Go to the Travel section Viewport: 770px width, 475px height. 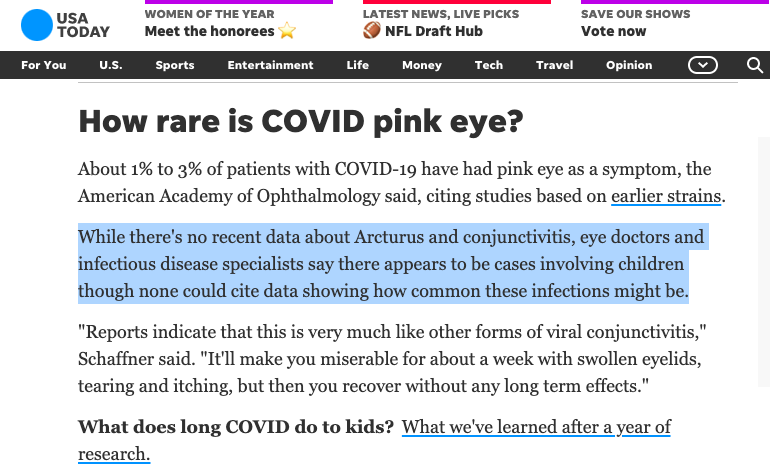(554, 65)
